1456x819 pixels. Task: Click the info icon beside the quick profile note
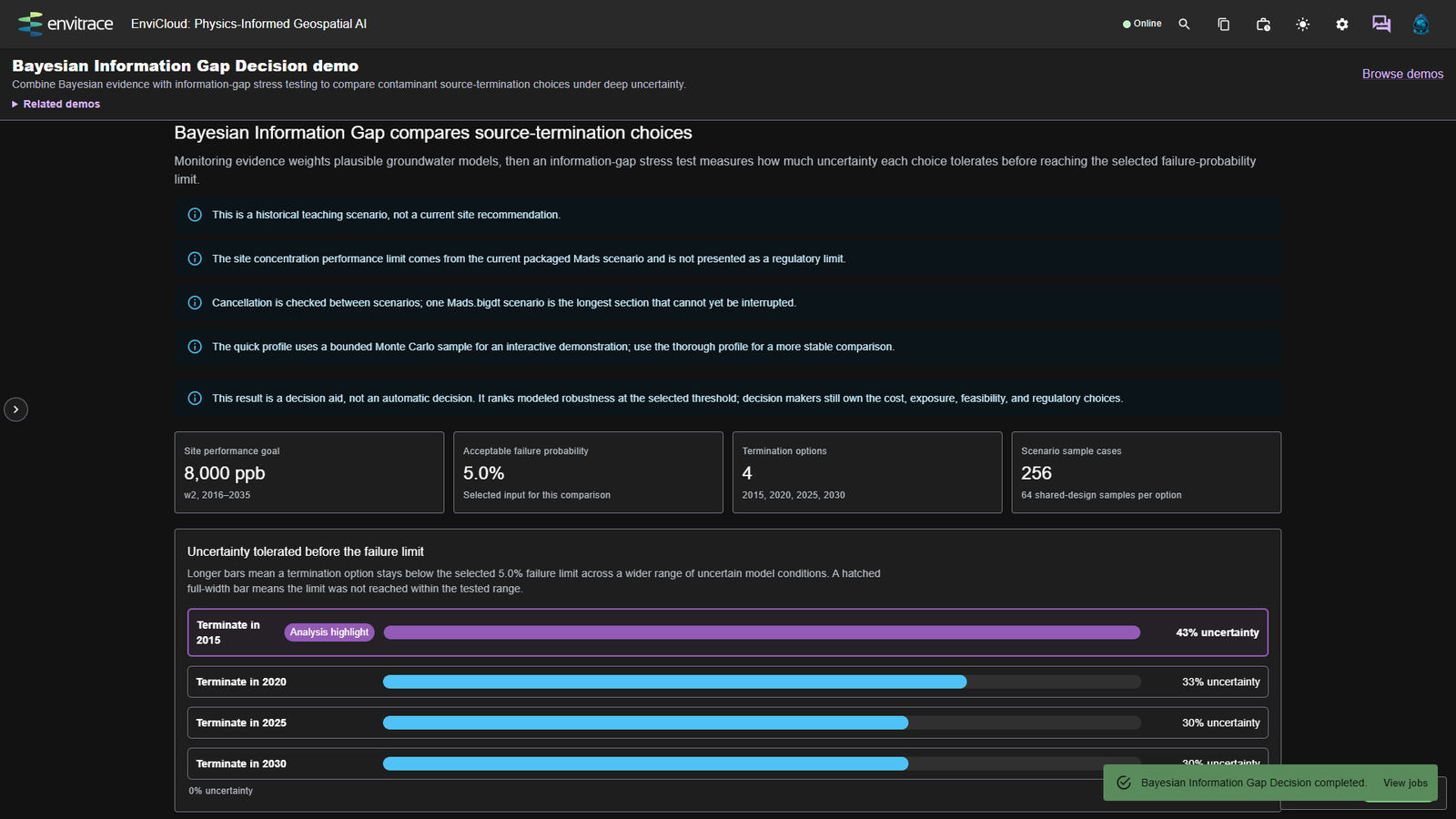click(195, 347)
